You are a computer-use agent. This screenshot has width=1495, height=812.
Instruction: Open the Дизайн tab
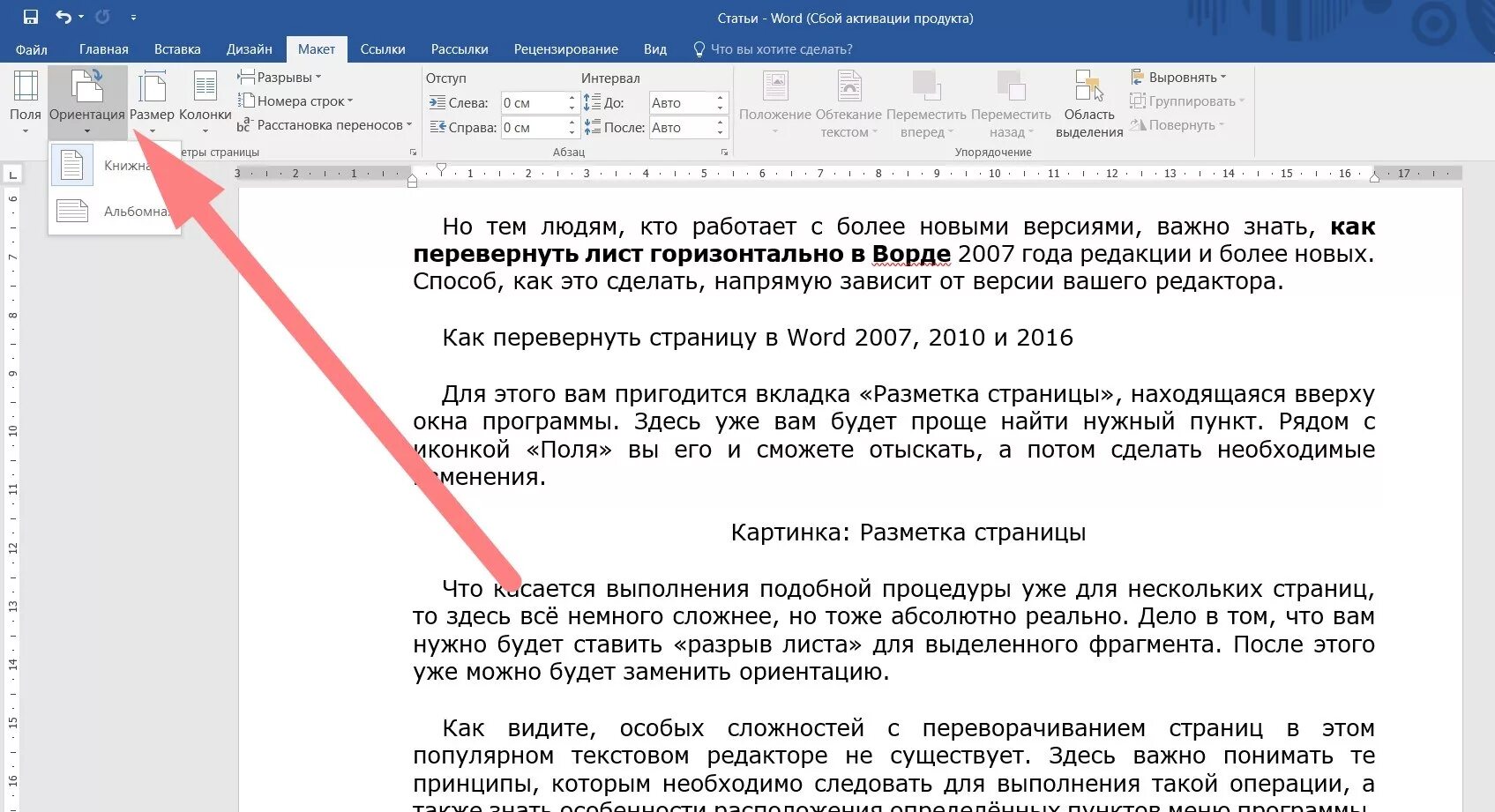tap(250, 49)
